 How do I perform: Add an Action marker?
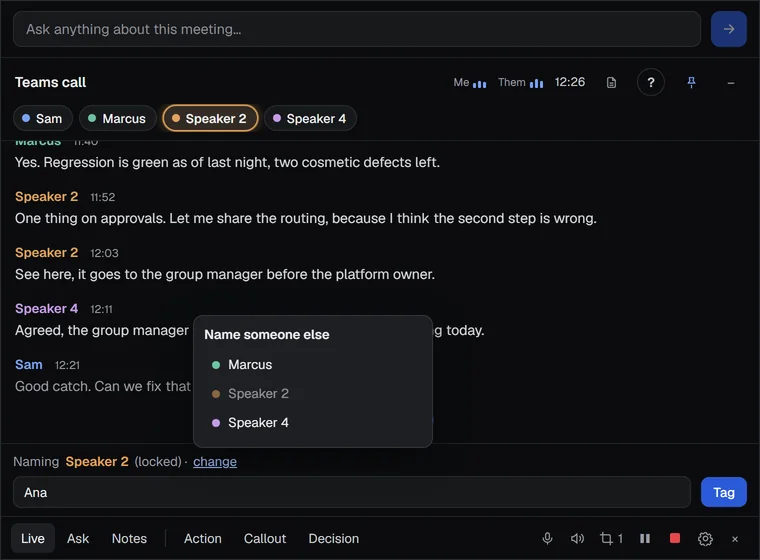click(x=203, y=539)
